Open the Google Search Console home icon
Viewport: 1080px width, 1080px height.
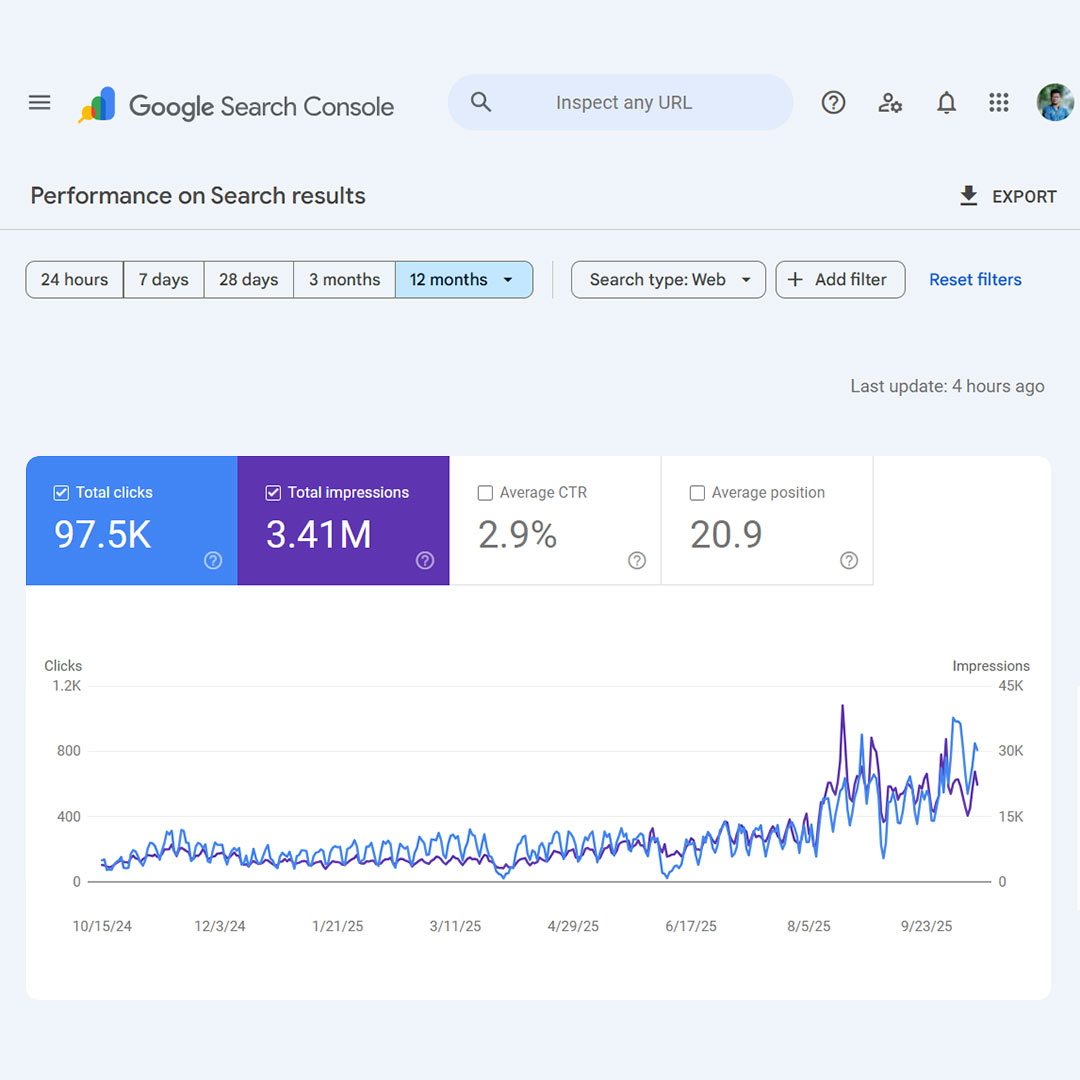click(x=99, y=103)
